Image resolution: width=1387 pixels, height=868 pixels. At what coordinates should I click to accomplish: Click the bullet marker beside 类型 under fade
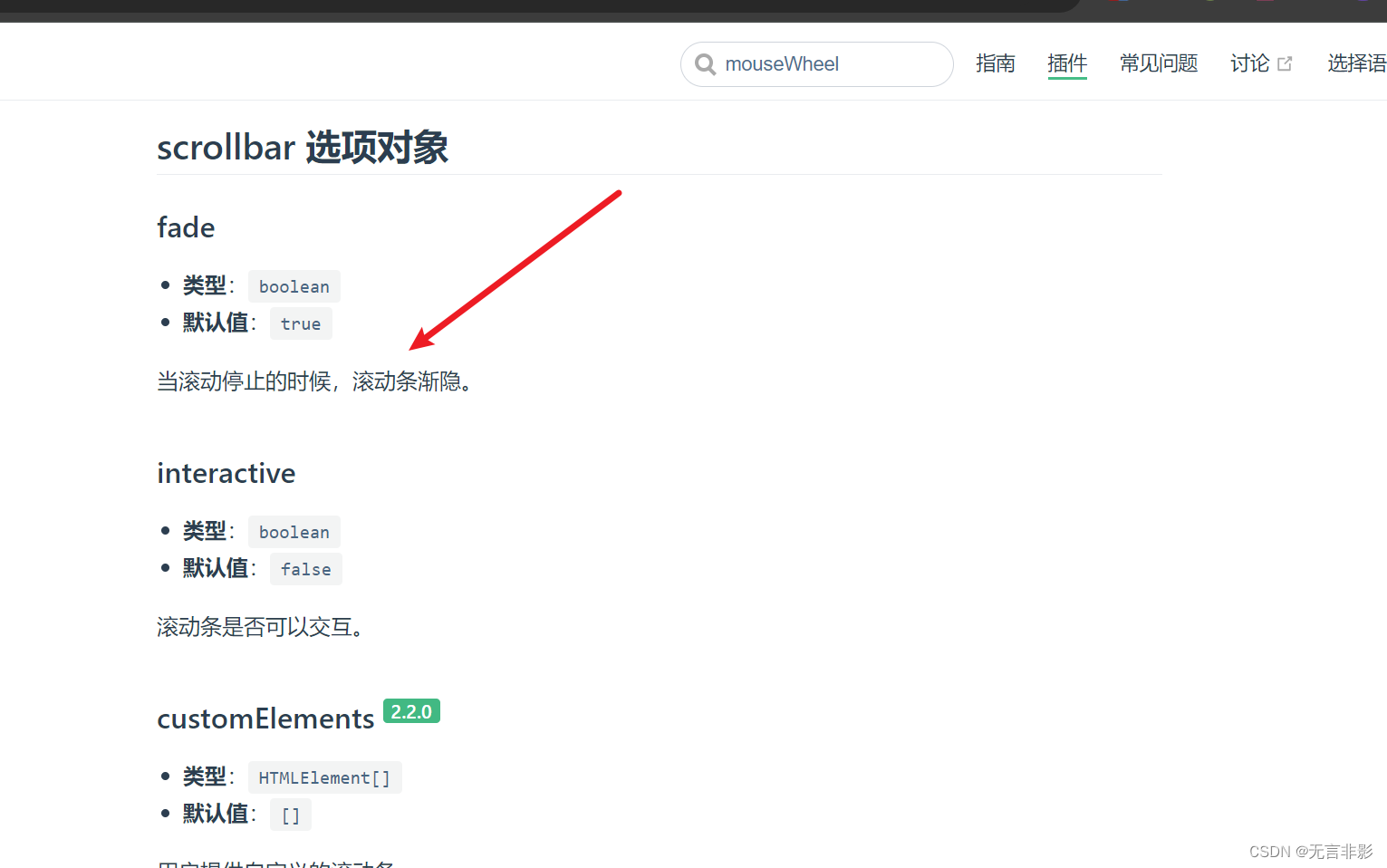pyautogui.click(x=165, y=285)
